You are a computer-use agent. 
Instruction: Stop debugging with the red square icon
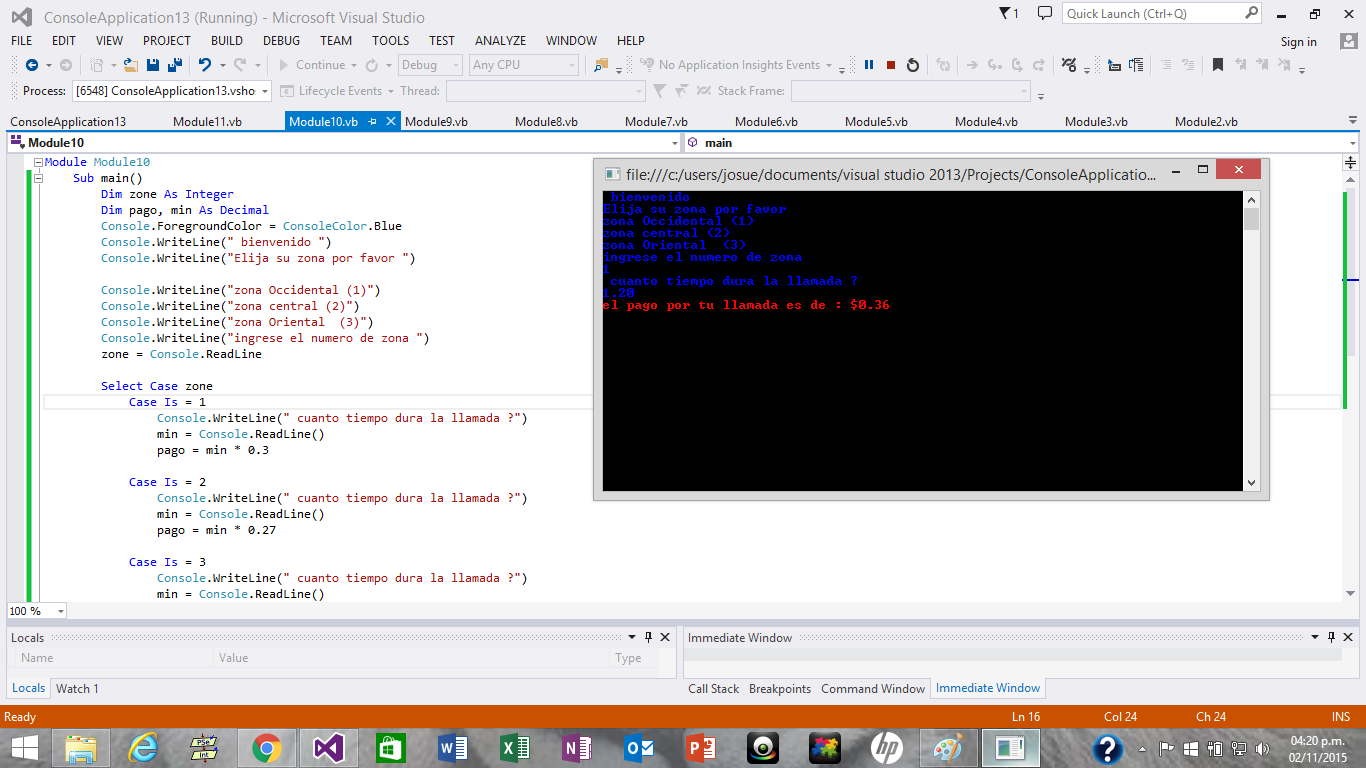click(890, 63)
